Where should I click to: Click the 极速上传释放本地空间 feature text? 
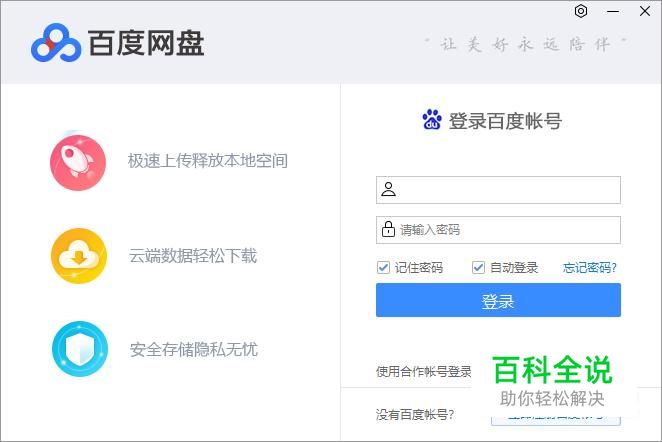207,160
